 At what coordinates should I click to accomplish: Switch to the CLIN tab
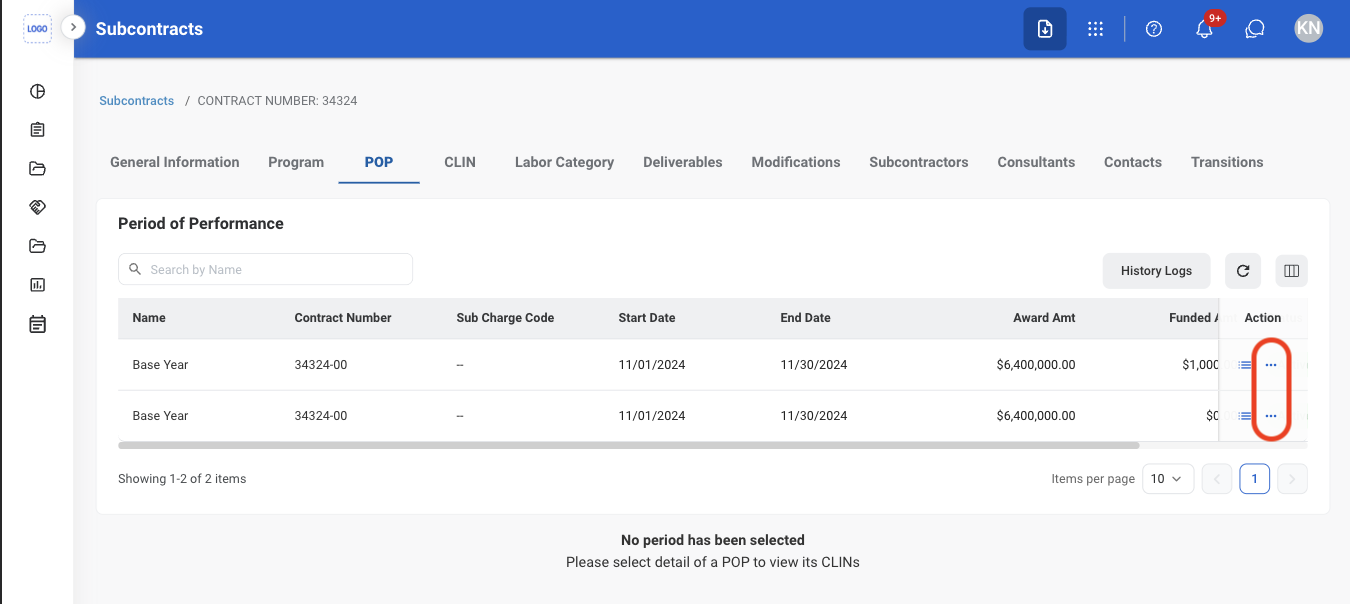click(460, 162)
